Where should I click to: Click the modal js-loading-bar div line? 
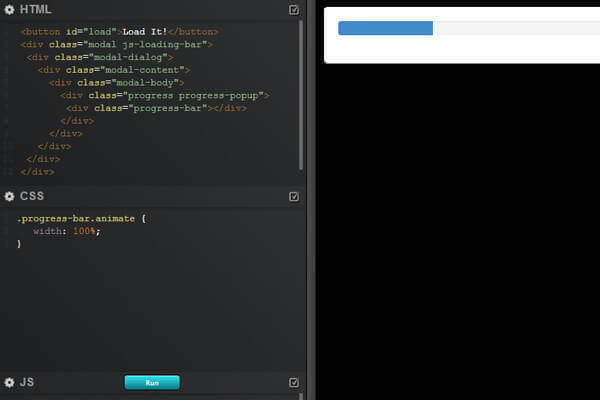(x=115, y=45)
